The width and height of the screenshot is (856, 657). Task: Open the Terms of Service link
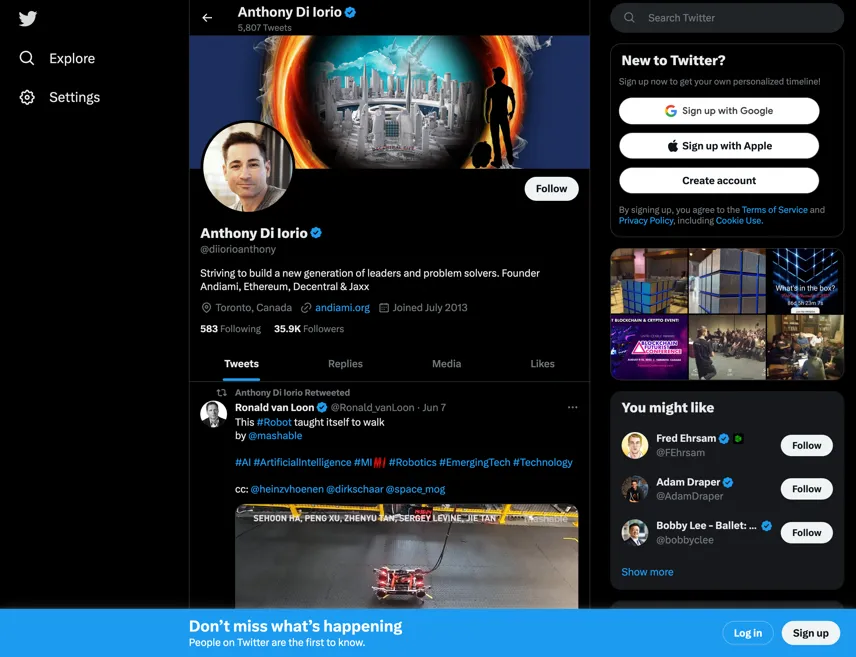pos(774,210)
